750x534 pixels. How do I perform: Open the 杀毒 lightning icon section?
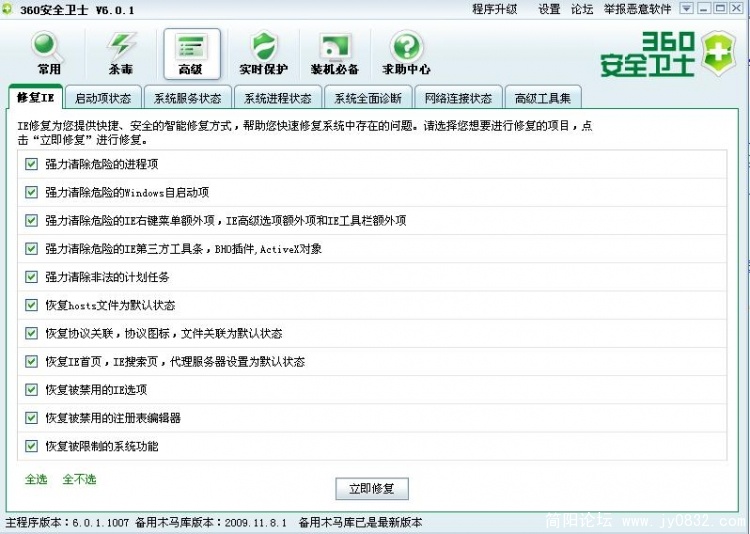click(x=121, y=53)
